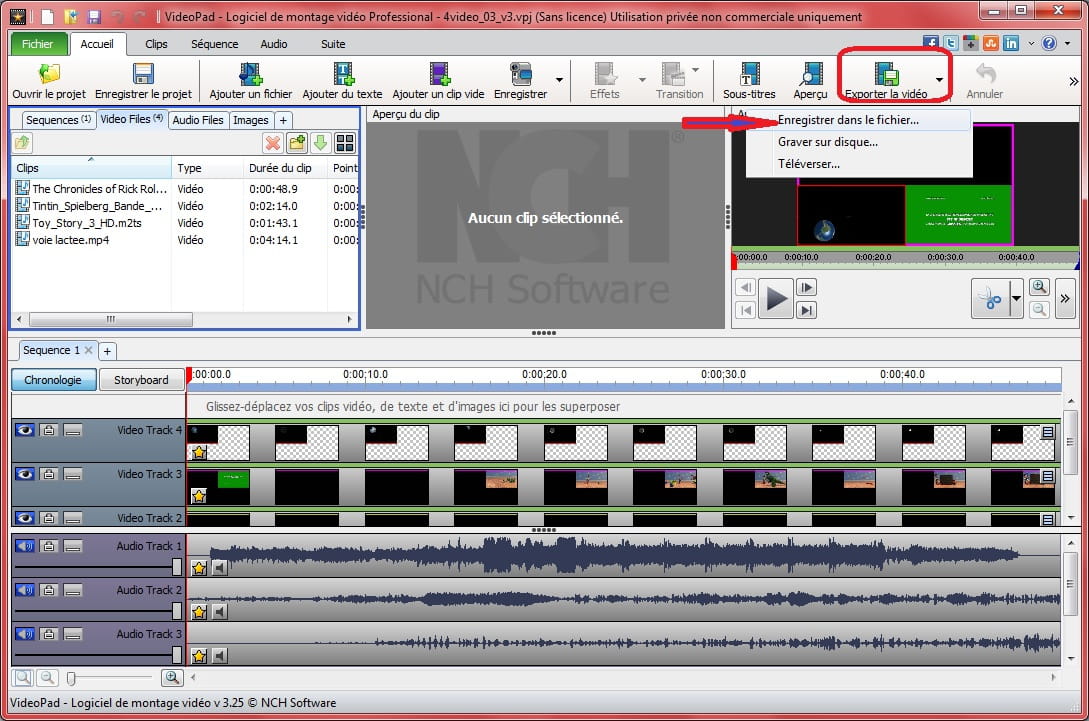Expand the social sharing icons dropdown arrow

[1031, 43]
